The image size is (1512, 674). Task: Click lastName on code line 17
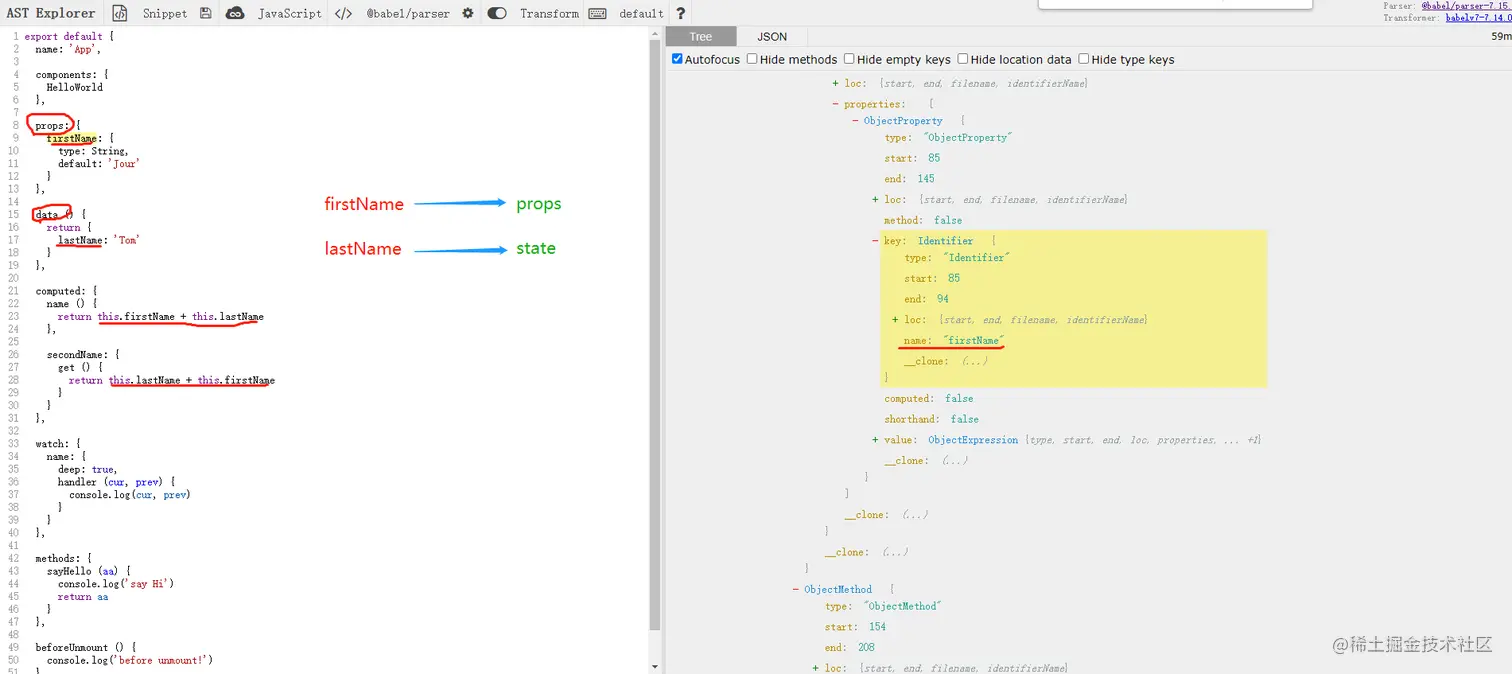(x=80, y=240)
